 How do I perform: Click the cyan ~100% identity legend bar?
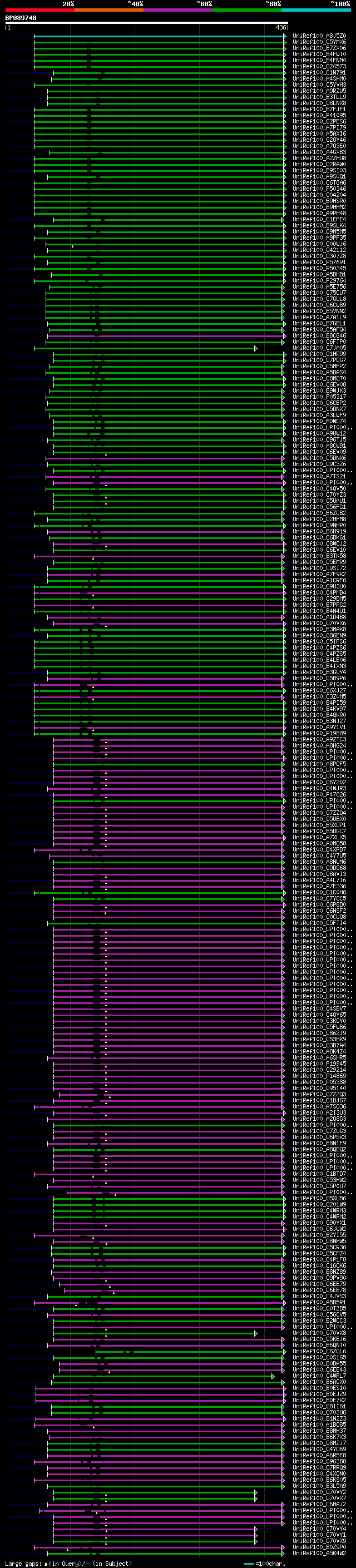coord(317,10)
